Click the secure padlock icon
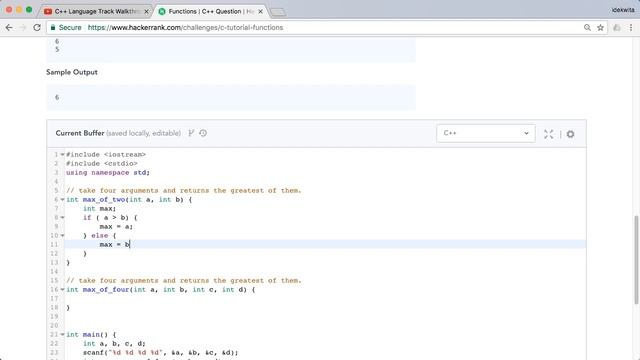 pyautogui.click(x=53, y=27)
